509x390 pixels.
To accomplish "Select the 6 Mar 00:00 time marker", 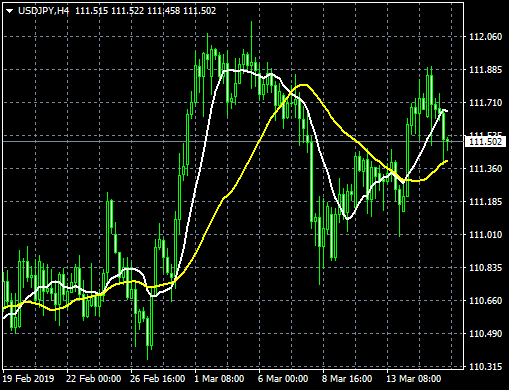I will point(283,379).
